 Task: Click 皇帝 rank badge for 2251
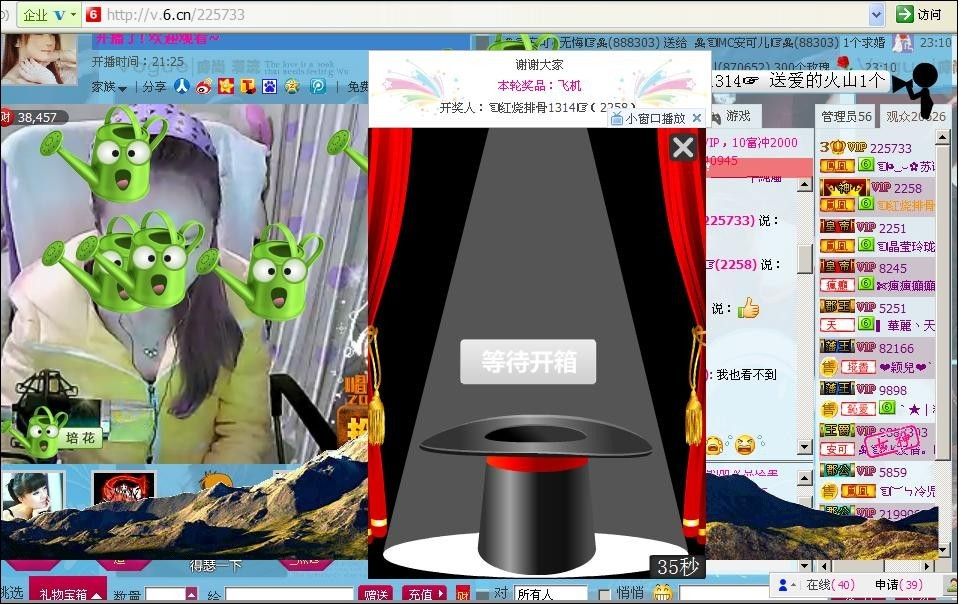(836, 227)
